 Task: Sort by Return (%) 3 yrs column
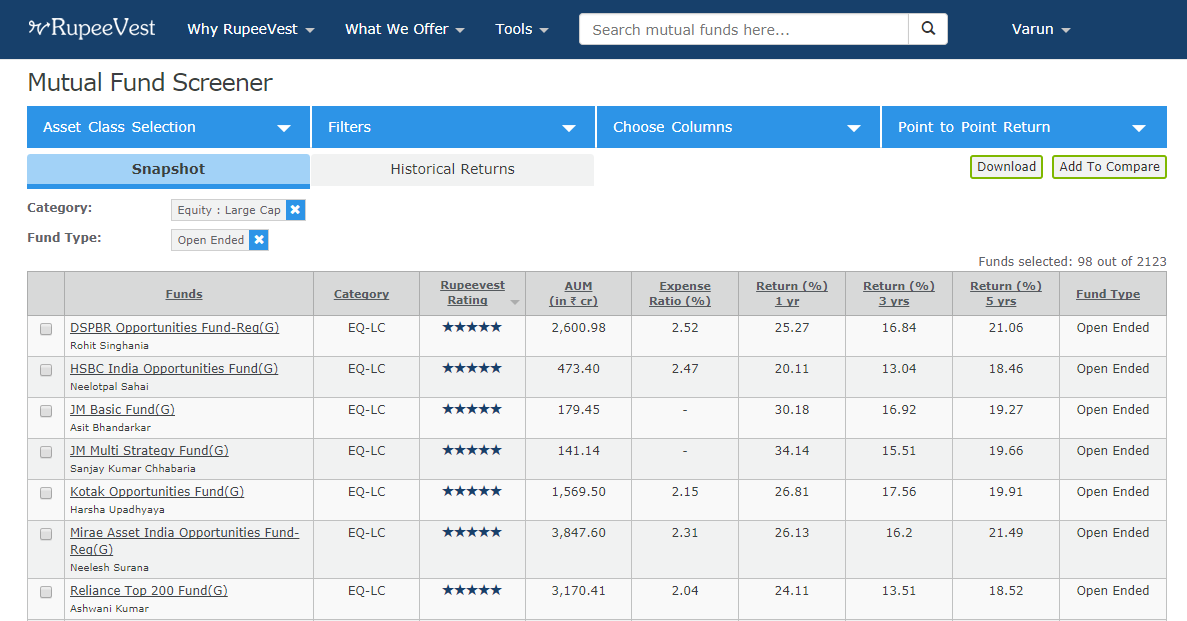899,293
